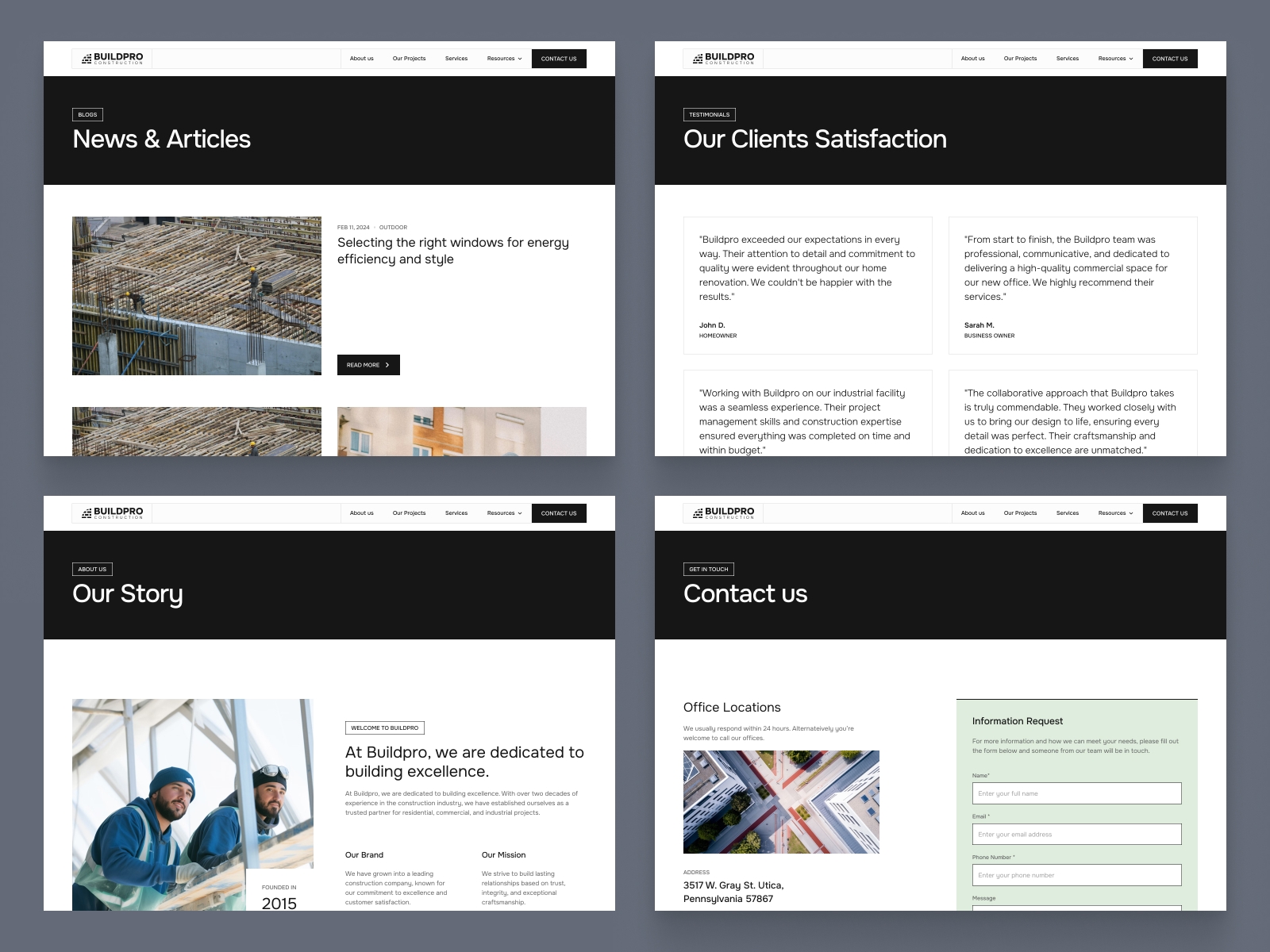
Task: Open Services on the Contact us page
Action: (1068, 513)
